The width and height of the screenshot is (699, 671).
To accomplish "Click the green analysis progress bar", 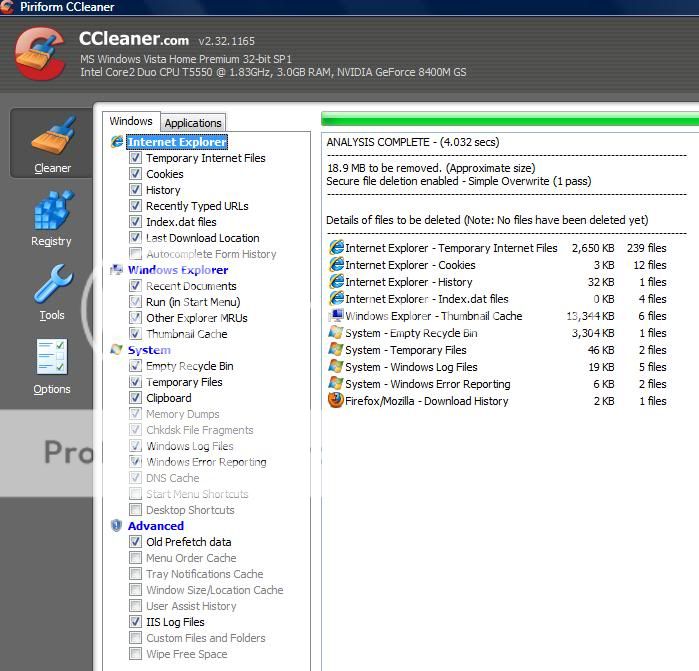I will point(510,120).
